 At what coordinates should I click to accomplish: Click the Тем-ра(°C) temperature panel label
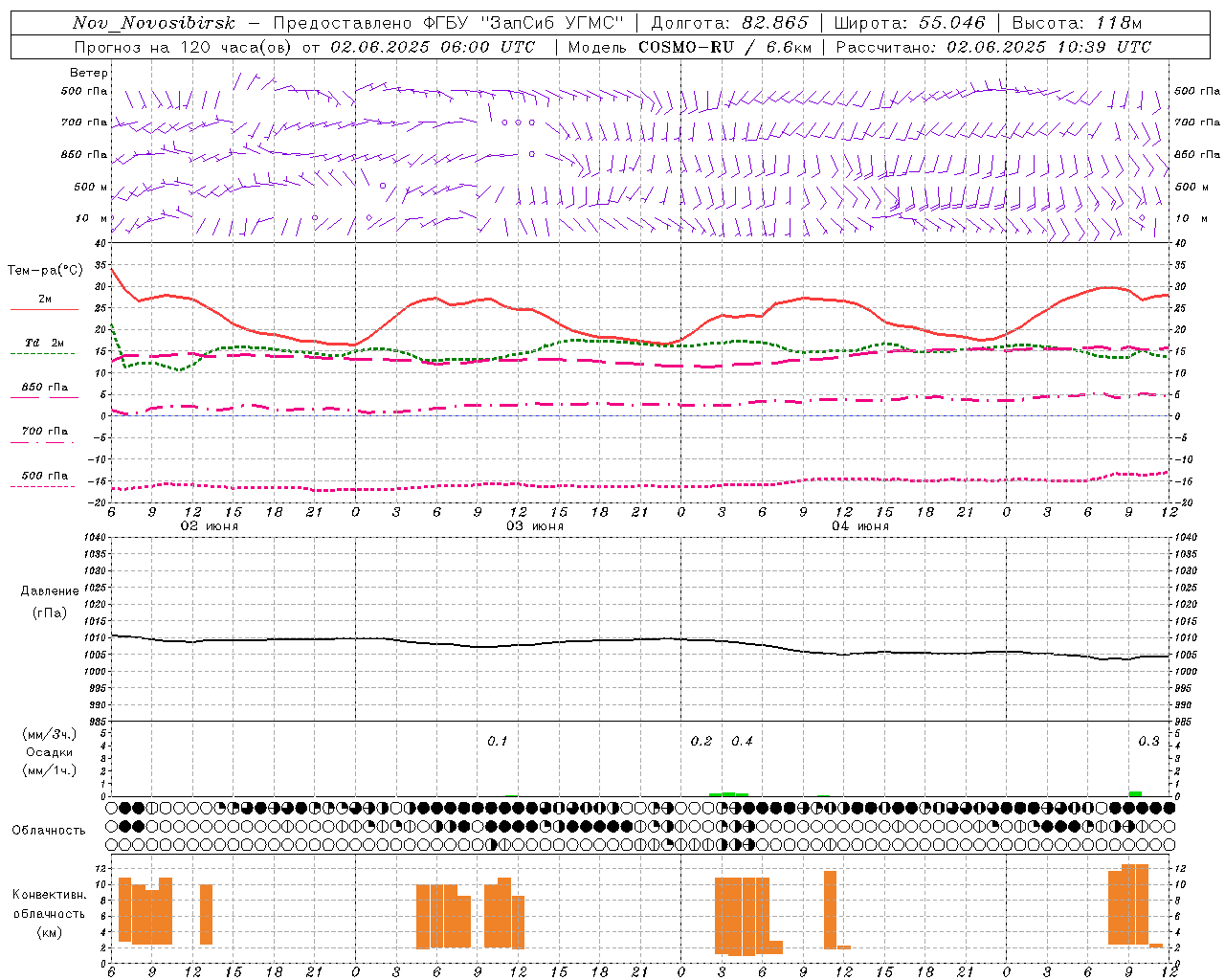45,271
